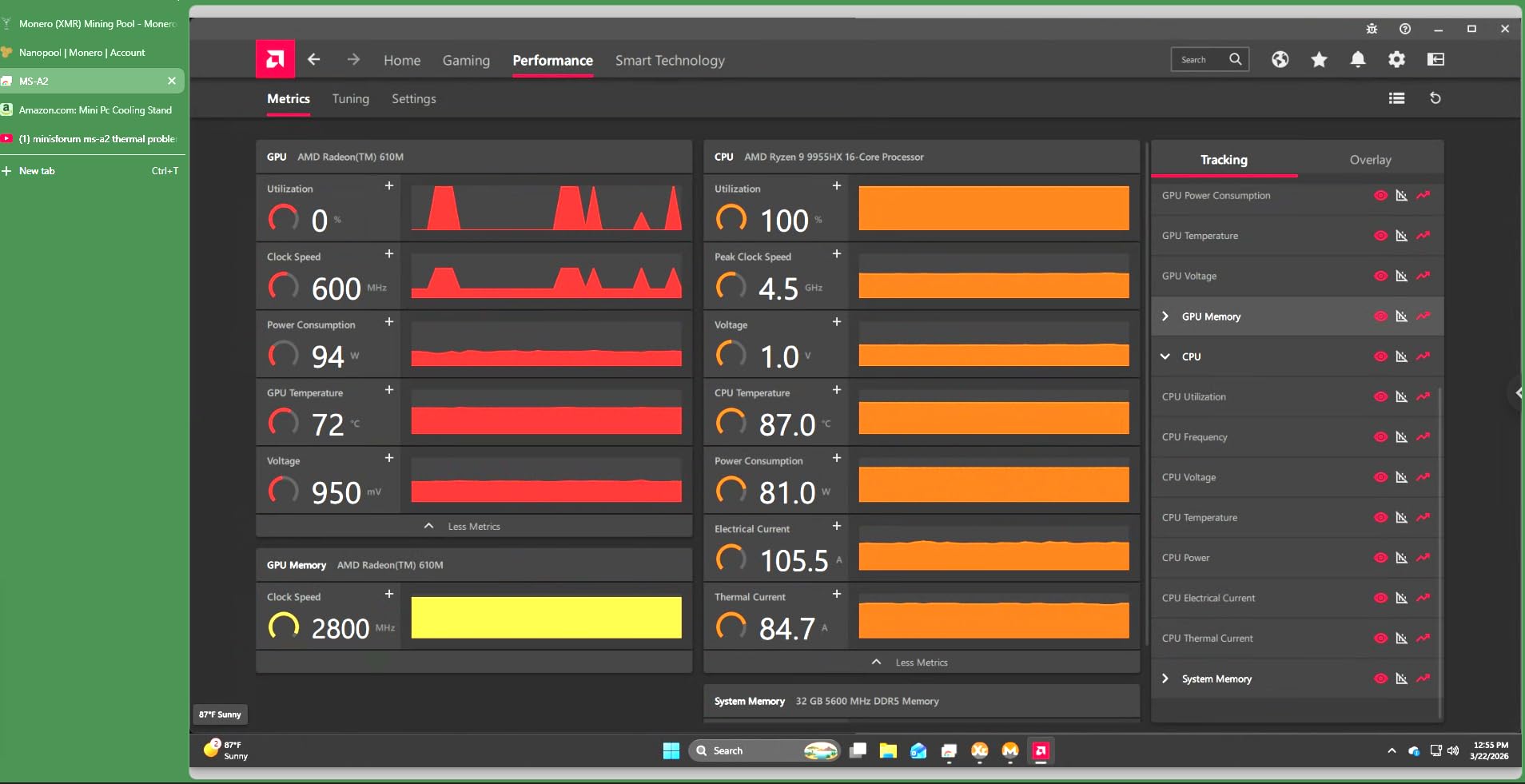
Task: Click the plus next to GPU Utilization
Action: pyautogui.click(x=389, y=186)
